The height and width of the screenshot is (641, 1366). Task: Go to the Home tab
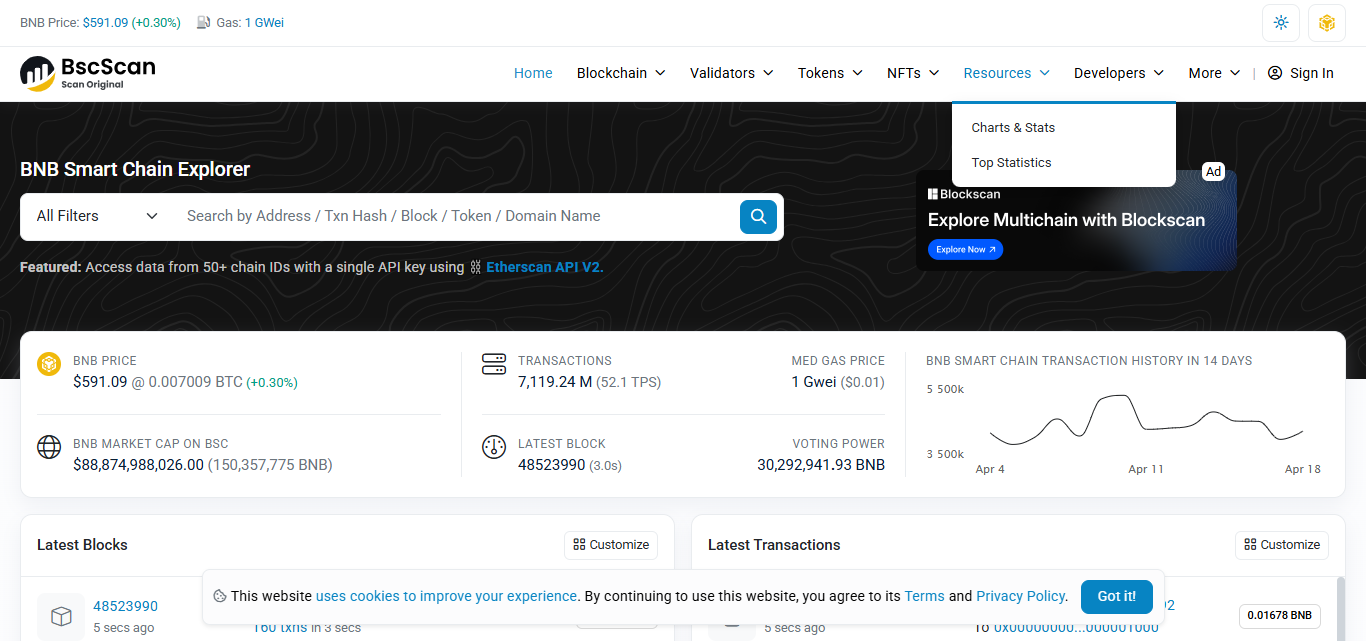point(533,73)
